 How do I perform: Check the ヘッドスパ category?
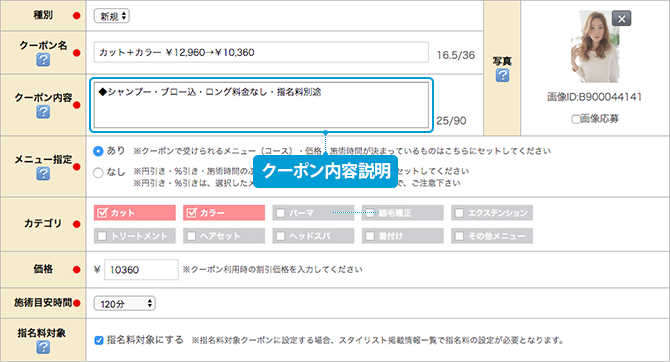click(x=313, y=236)
